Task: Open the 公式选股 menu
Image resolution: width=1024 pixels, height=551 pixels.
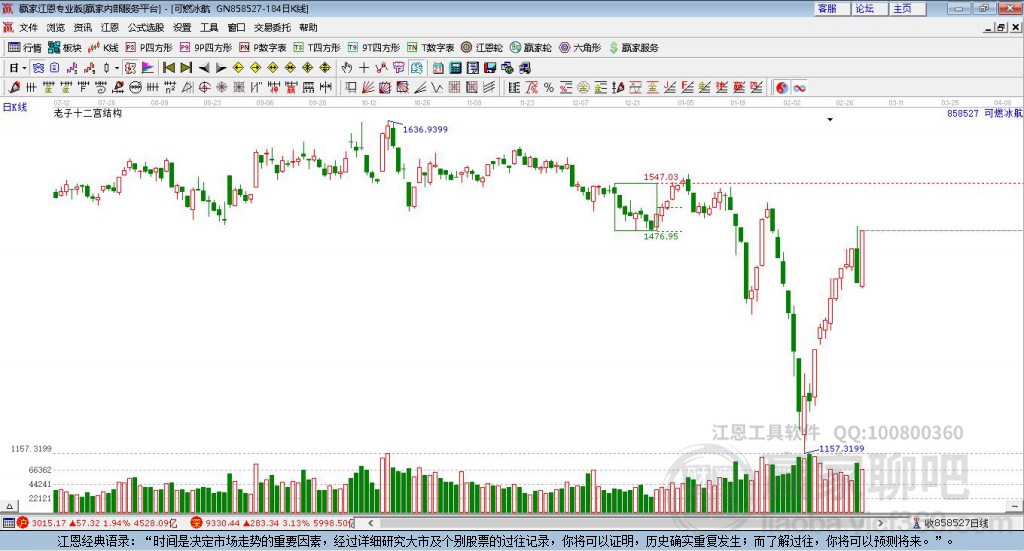Action: click(146, 27)
